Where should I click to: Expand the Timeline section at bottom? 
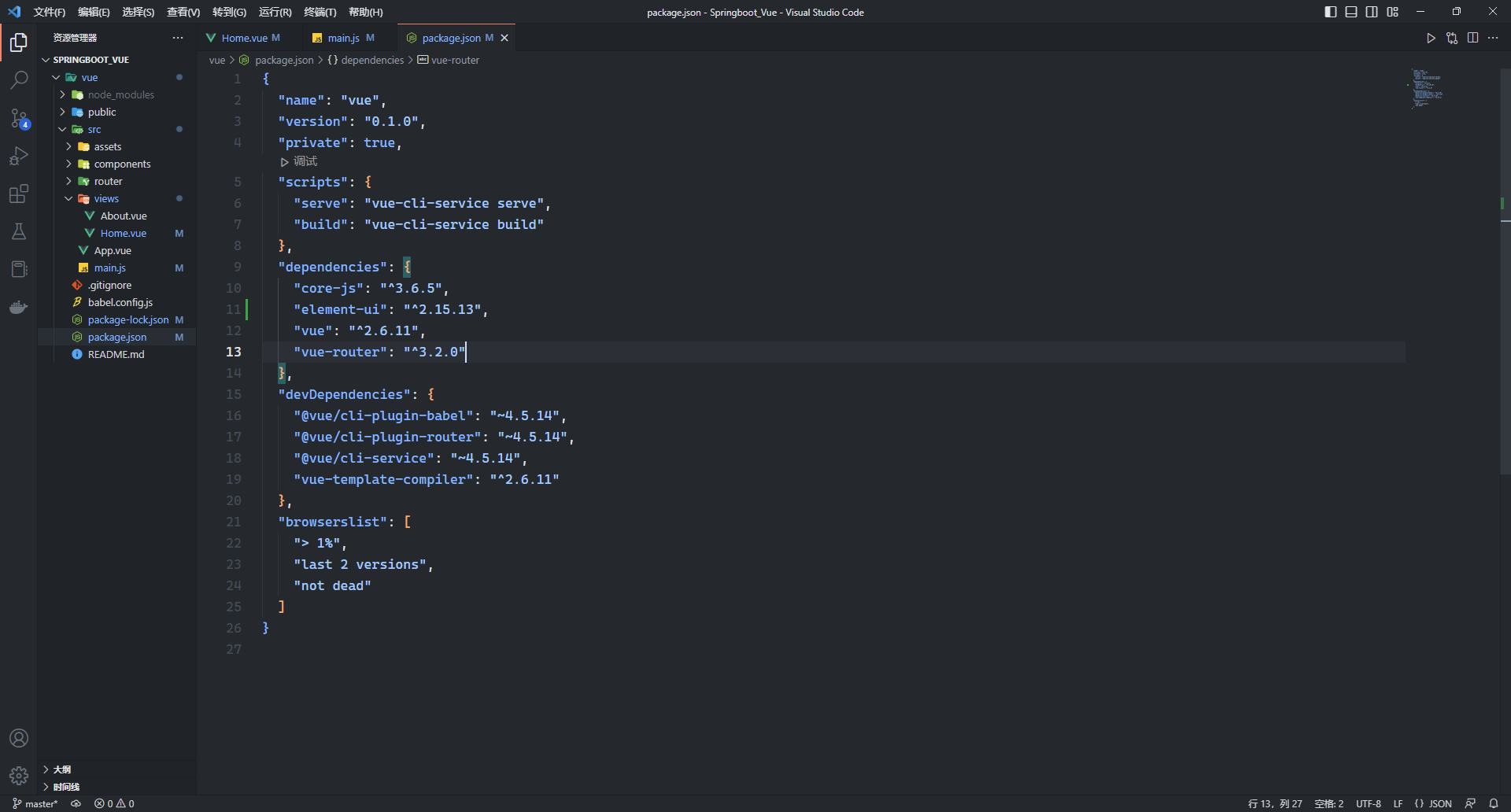click(x=118, y=787)
